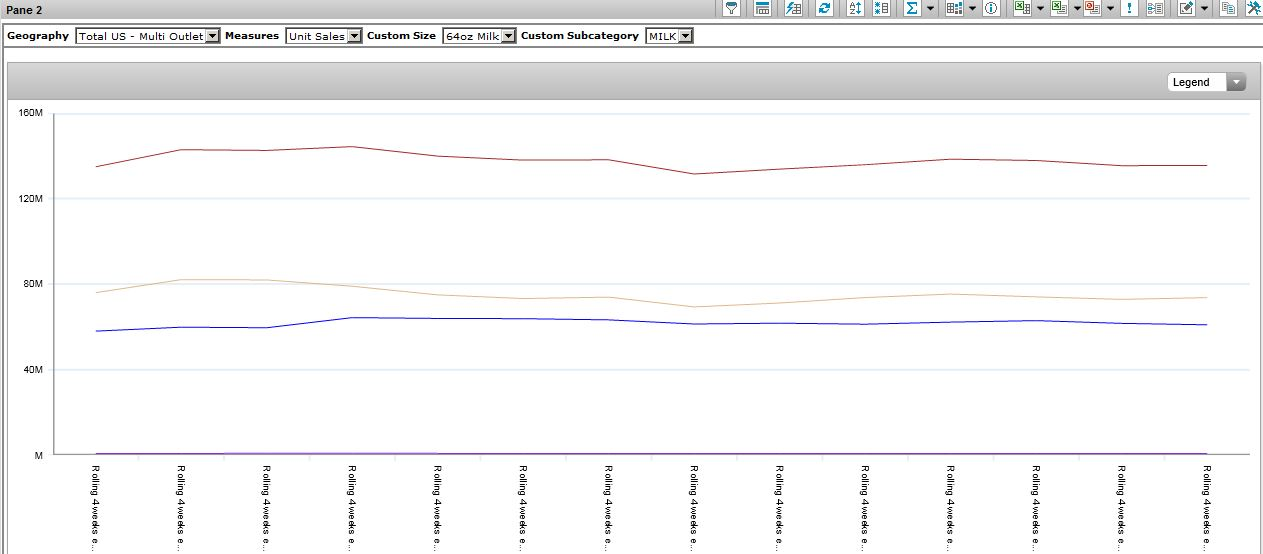Click the filter funnel icon

point(732,8)
